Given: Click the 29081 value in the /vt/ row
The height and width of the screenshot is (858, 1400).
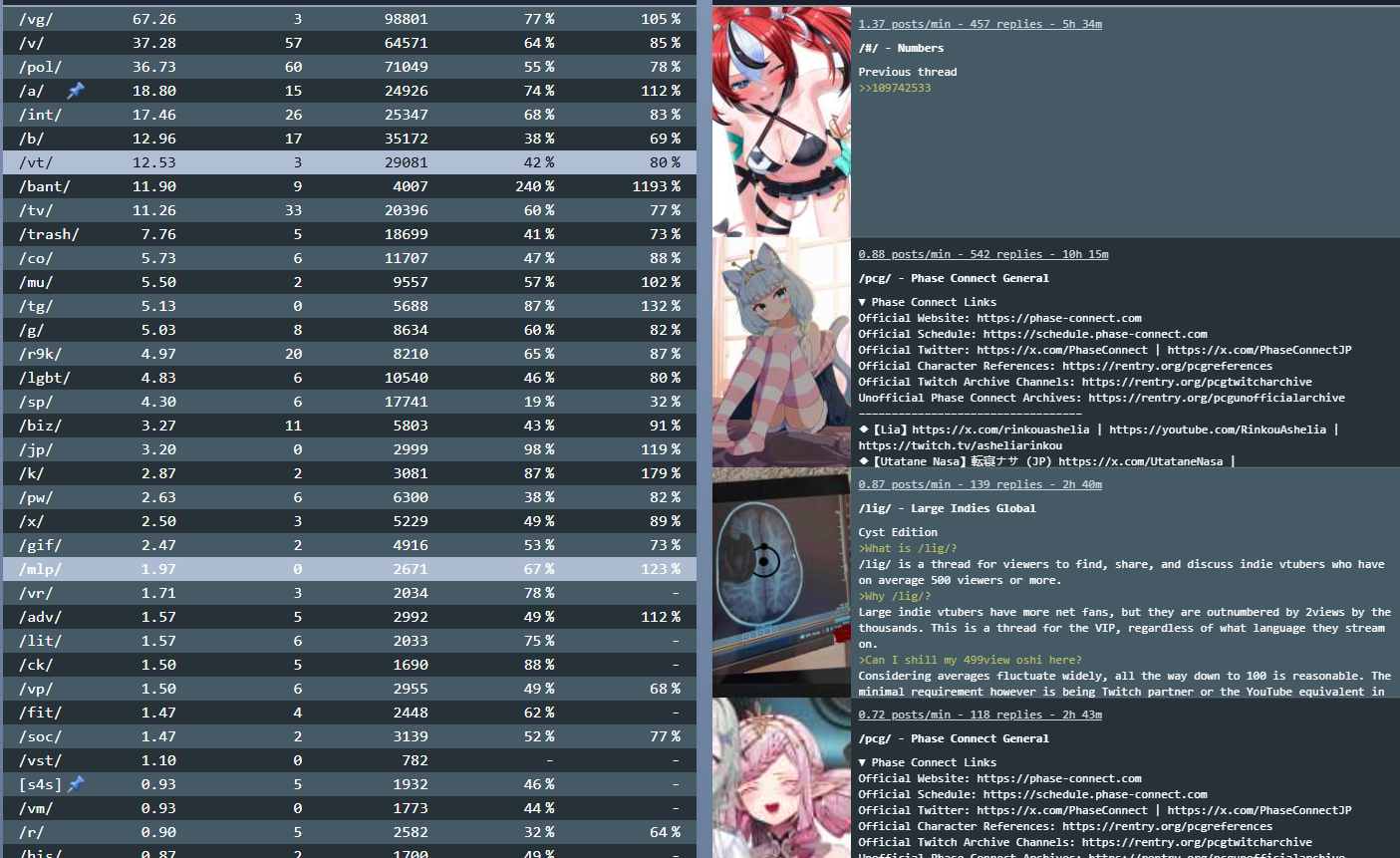Looking at the screenshot, I should [407, 162].
